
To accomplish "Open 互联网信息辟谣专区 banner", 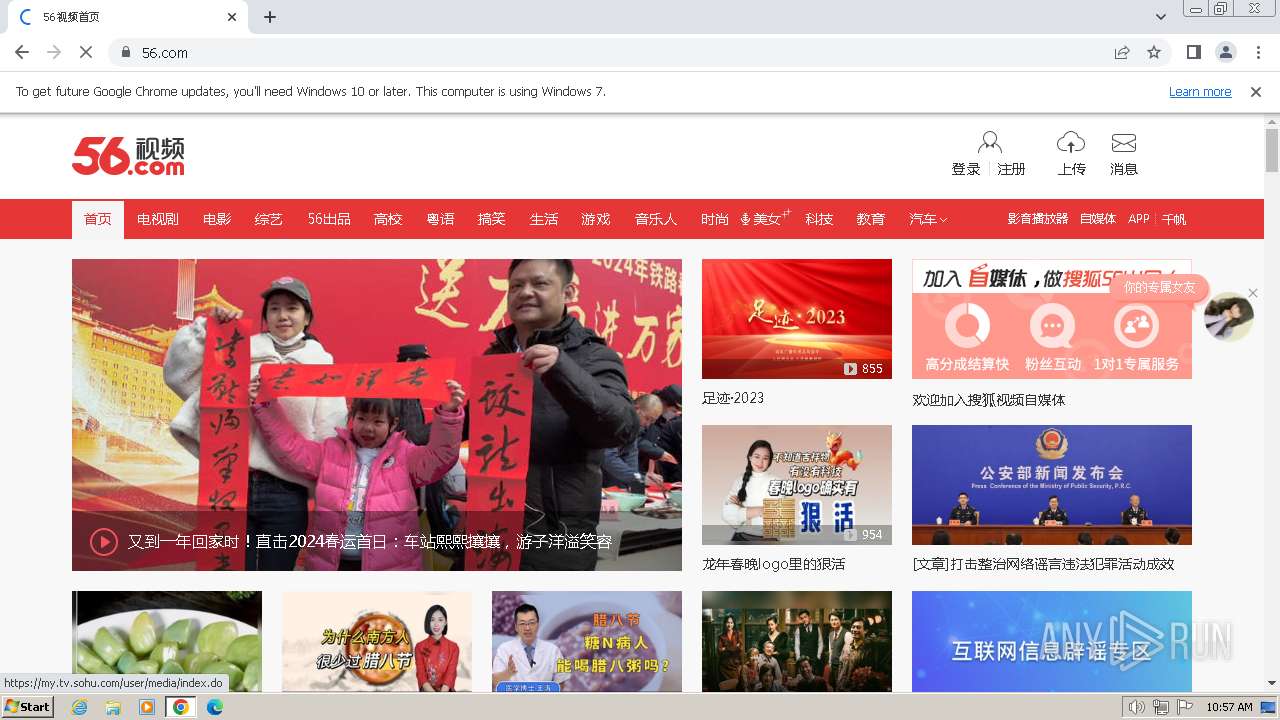I will coord(1052,641).
